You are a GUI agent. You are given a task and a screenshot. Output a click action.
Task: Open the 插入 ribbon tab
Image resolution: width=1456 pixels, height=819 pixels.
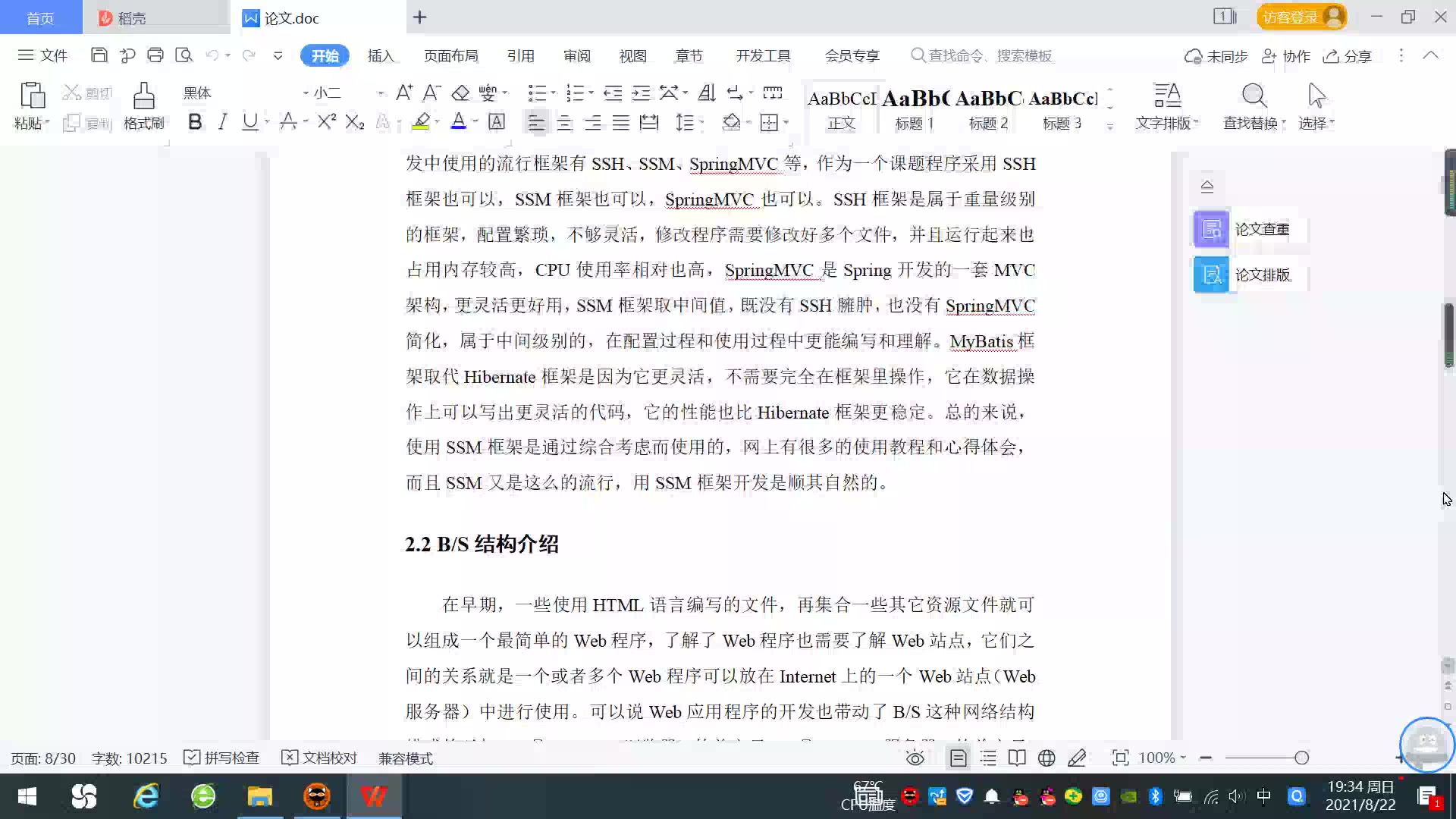pos(381,56)
